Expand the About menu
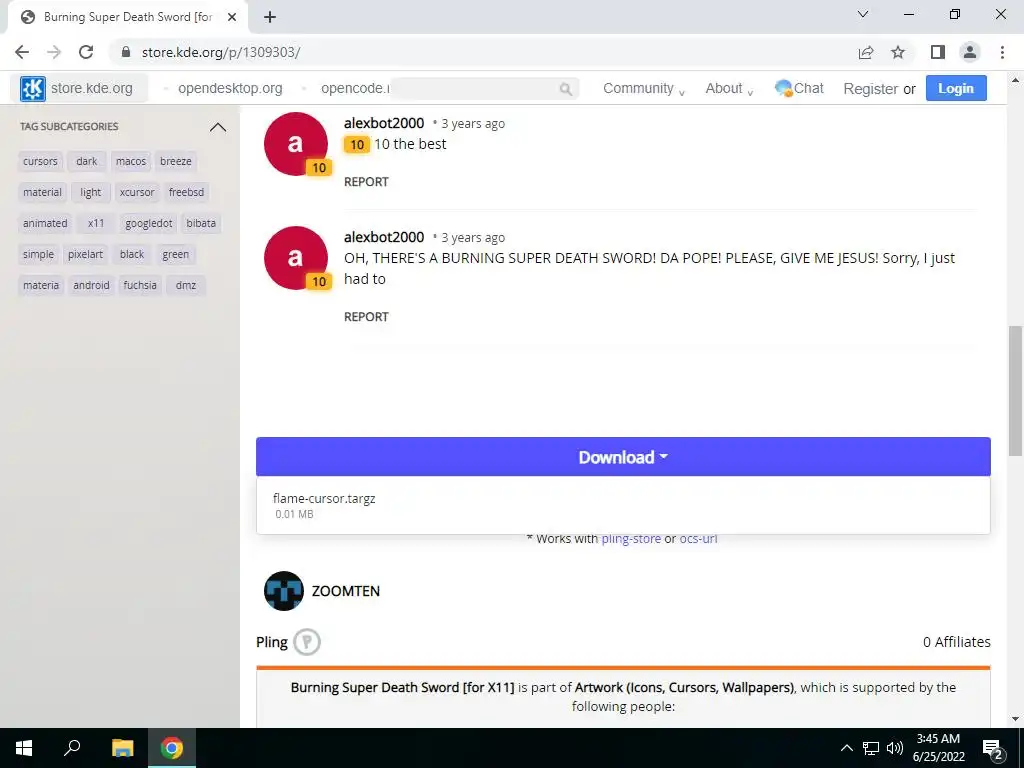This screenshot has width=1024, height=768. [x=729, y=88]
